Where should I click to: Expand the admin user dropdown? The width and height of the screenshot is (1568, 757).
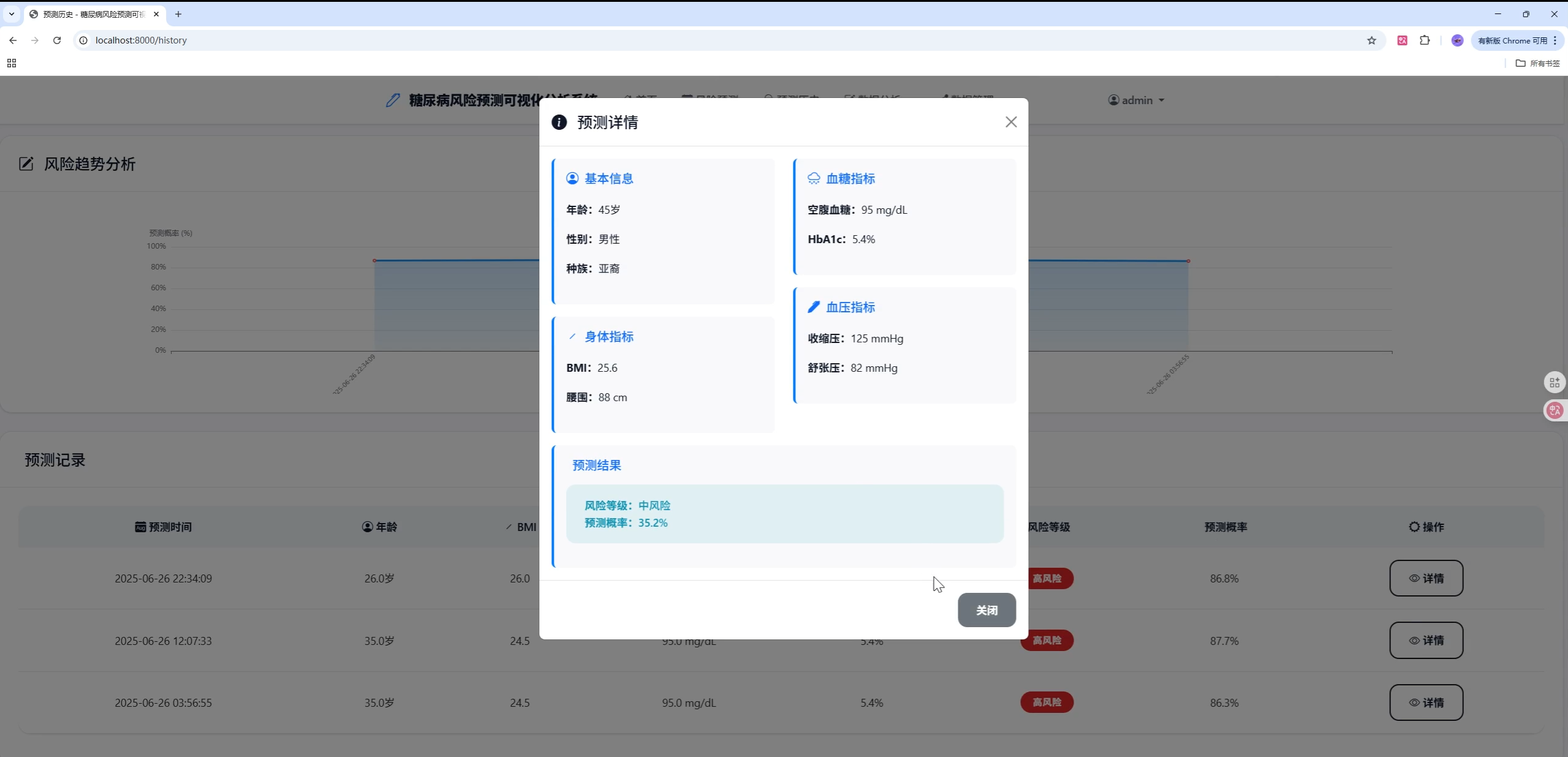[1136, 100]
